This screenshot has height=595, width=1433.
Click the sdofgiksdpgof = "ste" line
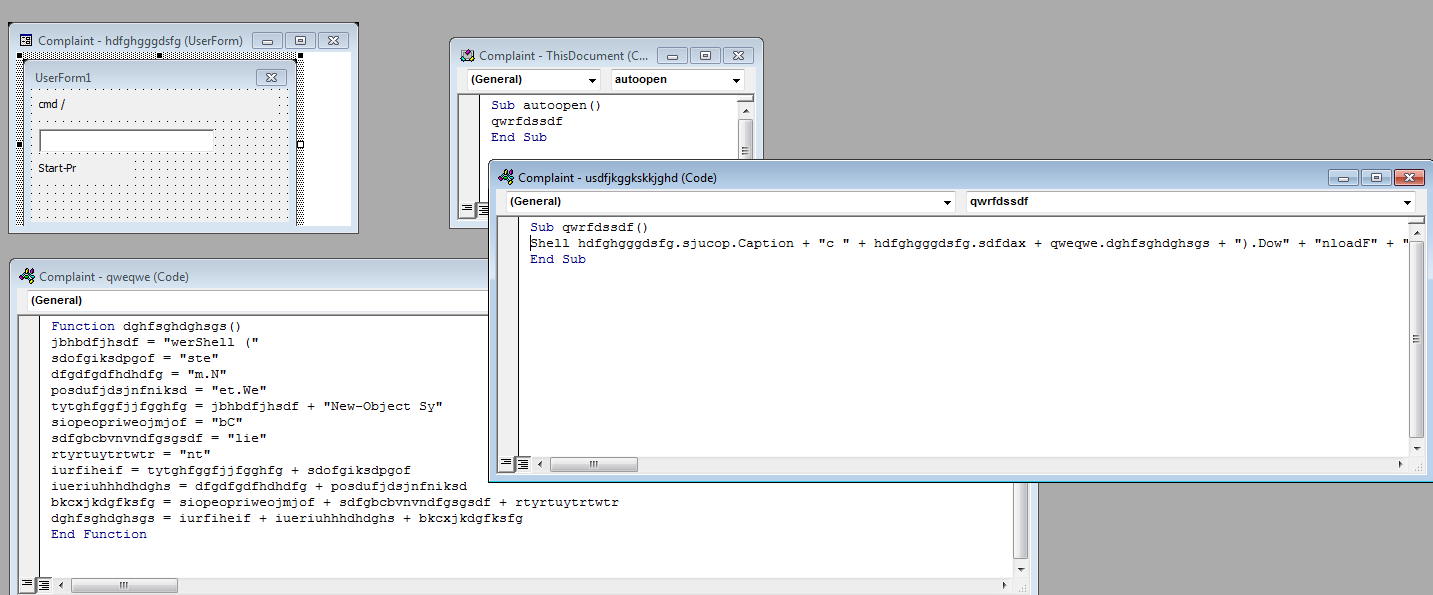pos(135,357)
